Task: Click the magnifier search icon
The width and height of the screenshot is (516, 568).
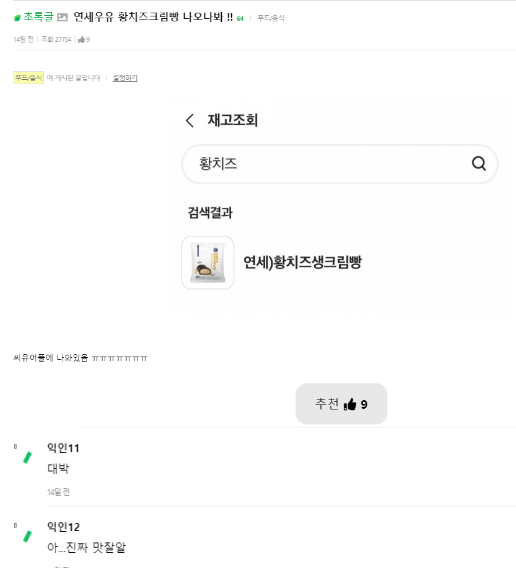Action: (479, 163)
